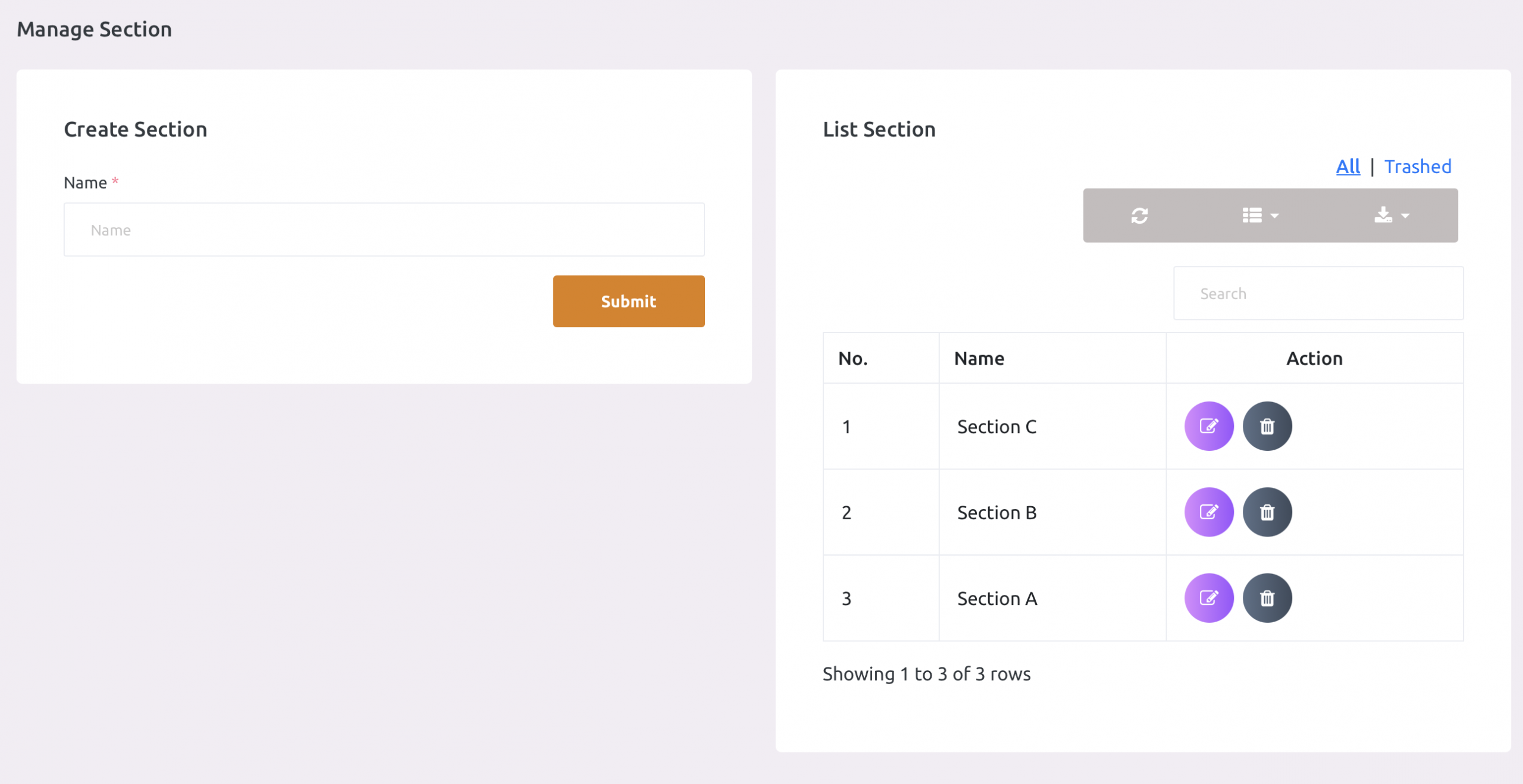Sort by the Name column header

(979, 358)
